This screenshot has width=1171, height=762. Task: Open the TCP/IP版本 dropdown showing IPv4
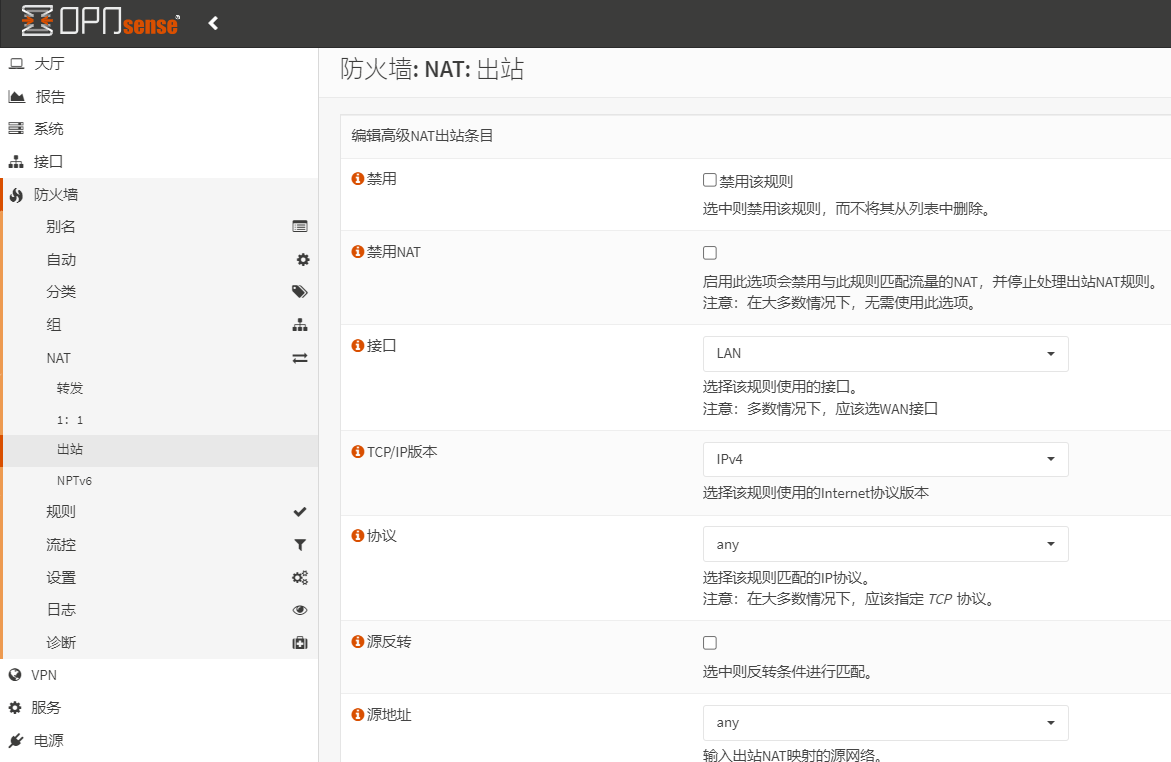tap(885, 459)
